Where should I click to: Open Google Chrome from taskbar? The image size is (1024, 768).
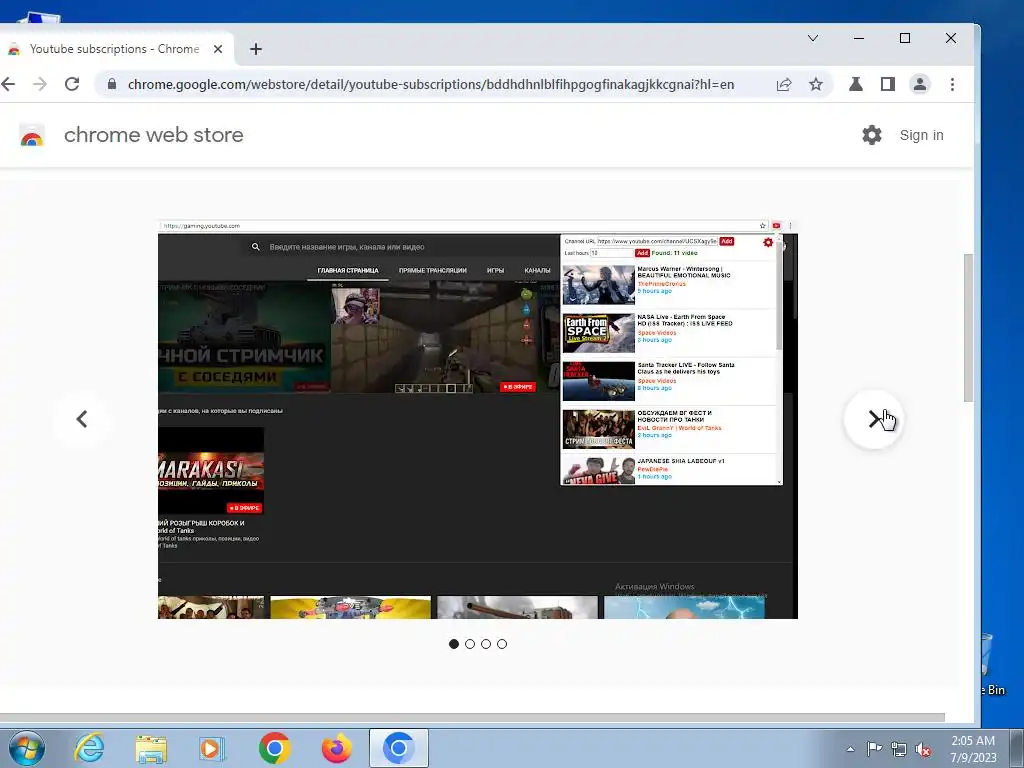point(274,748)
